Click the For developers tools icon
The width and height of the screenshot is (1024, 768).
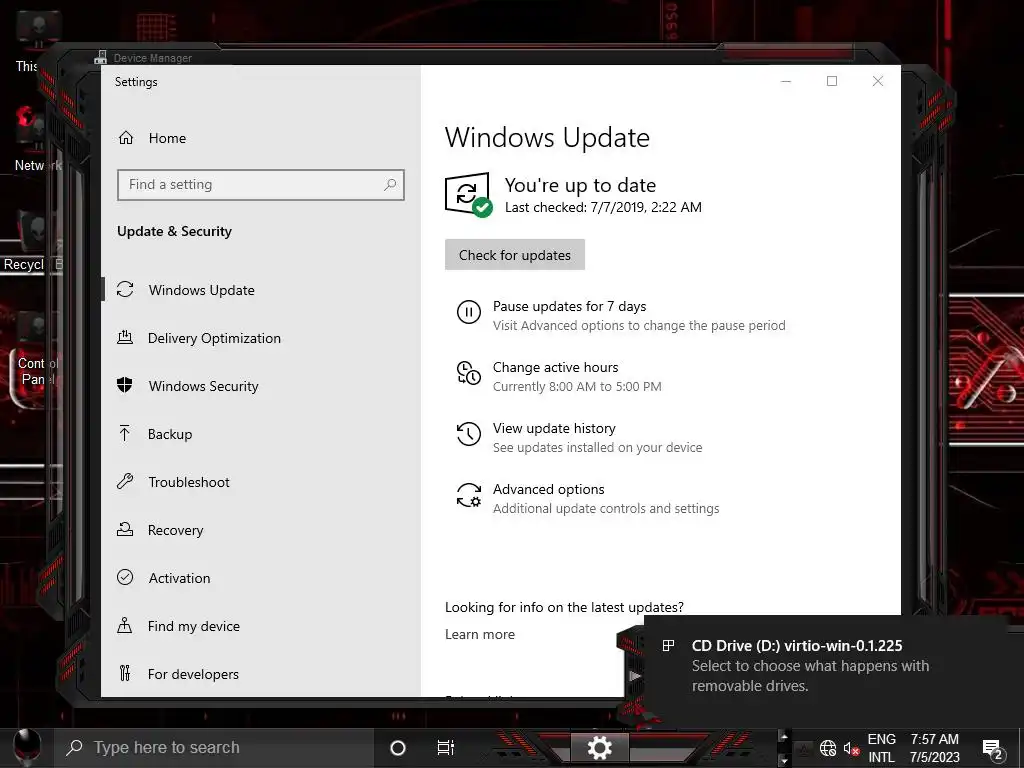tap(125, 673)
